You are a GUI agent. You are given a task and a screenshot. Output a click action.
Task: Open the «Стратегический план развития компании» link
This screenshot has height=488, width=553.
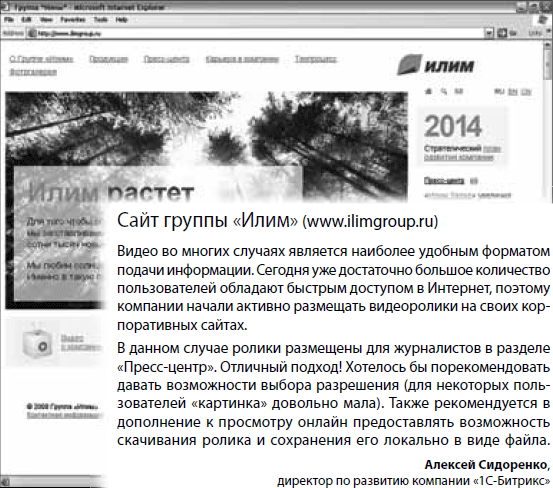[x=462, y=153]
